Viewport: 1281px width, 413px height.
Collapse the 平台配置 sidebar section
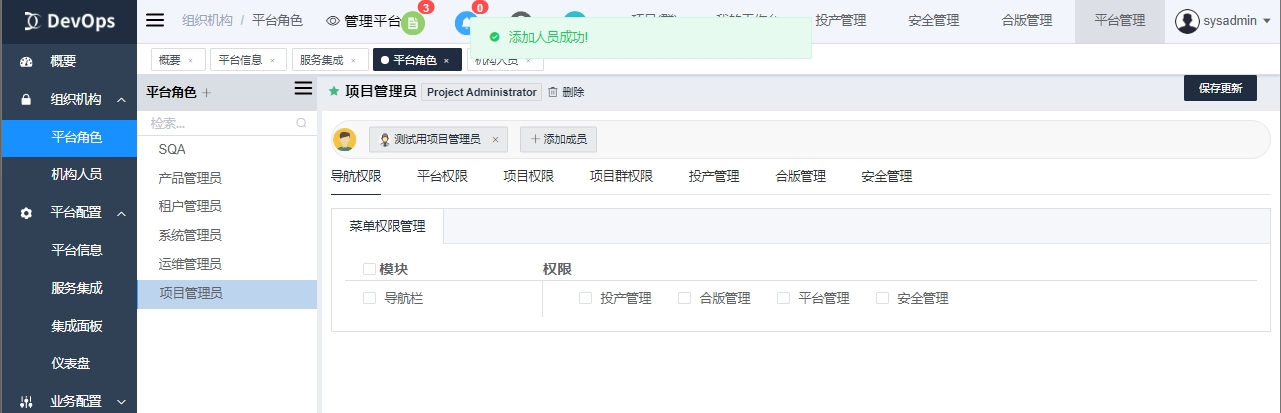[x=121, y=213]
